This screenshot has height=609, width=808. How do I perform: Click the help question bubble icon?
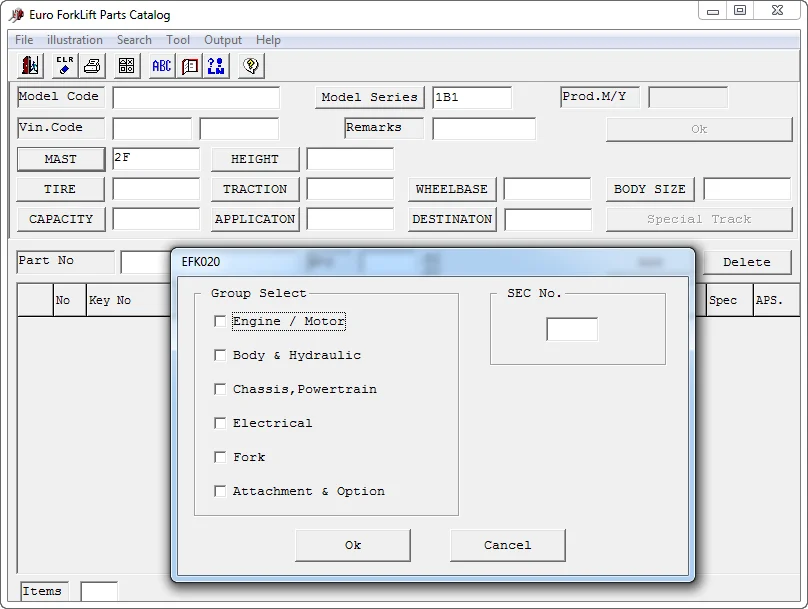(x=251, y=65)
